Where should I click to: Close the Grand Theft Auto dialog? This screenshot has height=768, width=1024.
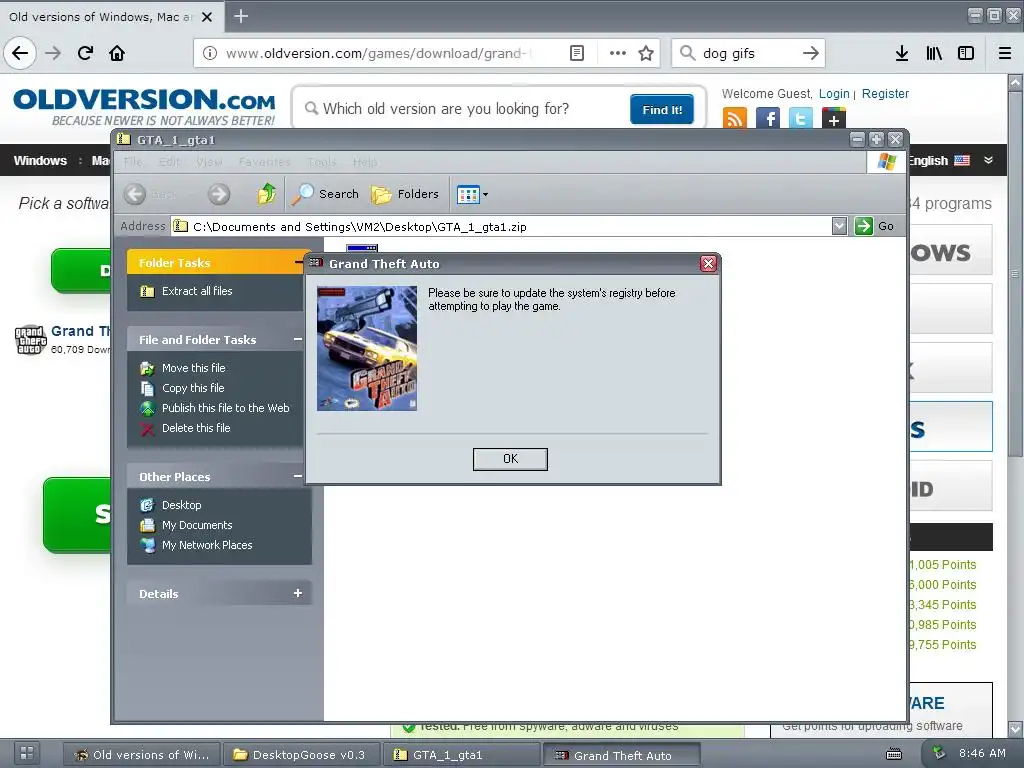(708, 263)
